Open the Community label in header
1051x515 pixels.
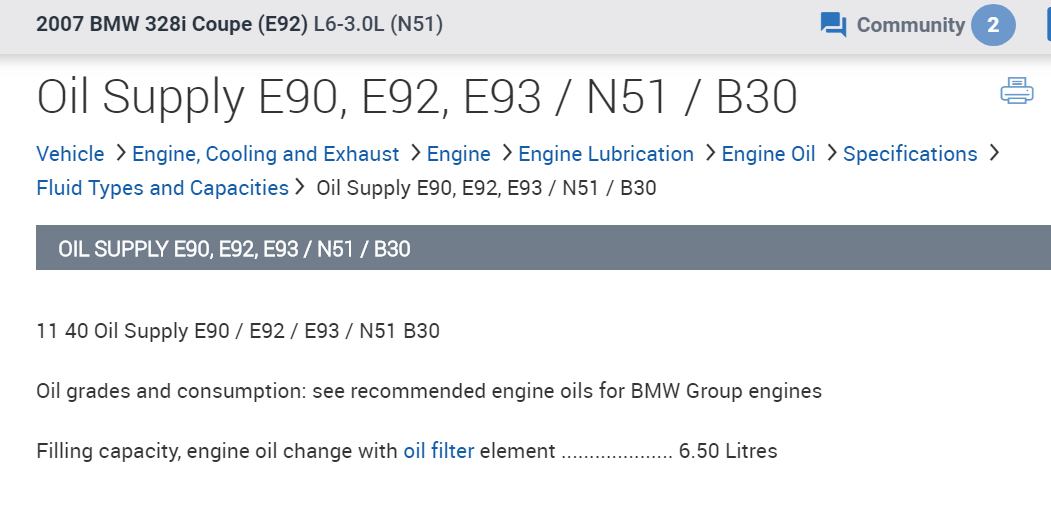point(910,25)
